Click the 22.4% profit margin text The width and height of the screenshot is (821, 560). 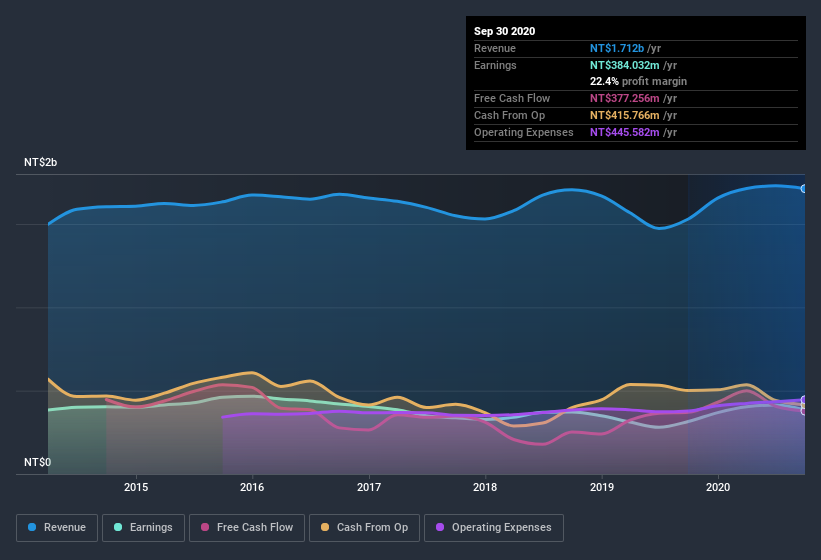638,81
